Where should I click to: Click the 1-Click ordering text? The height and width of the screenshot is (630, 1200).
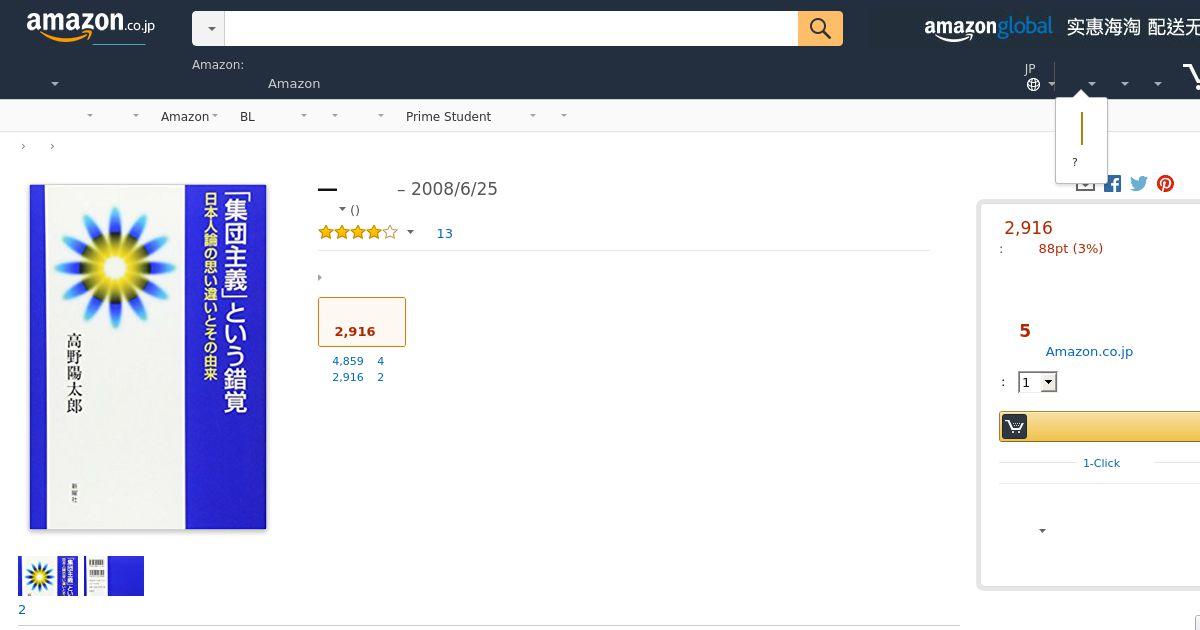pyautogui.click(x=1101, y=463)
